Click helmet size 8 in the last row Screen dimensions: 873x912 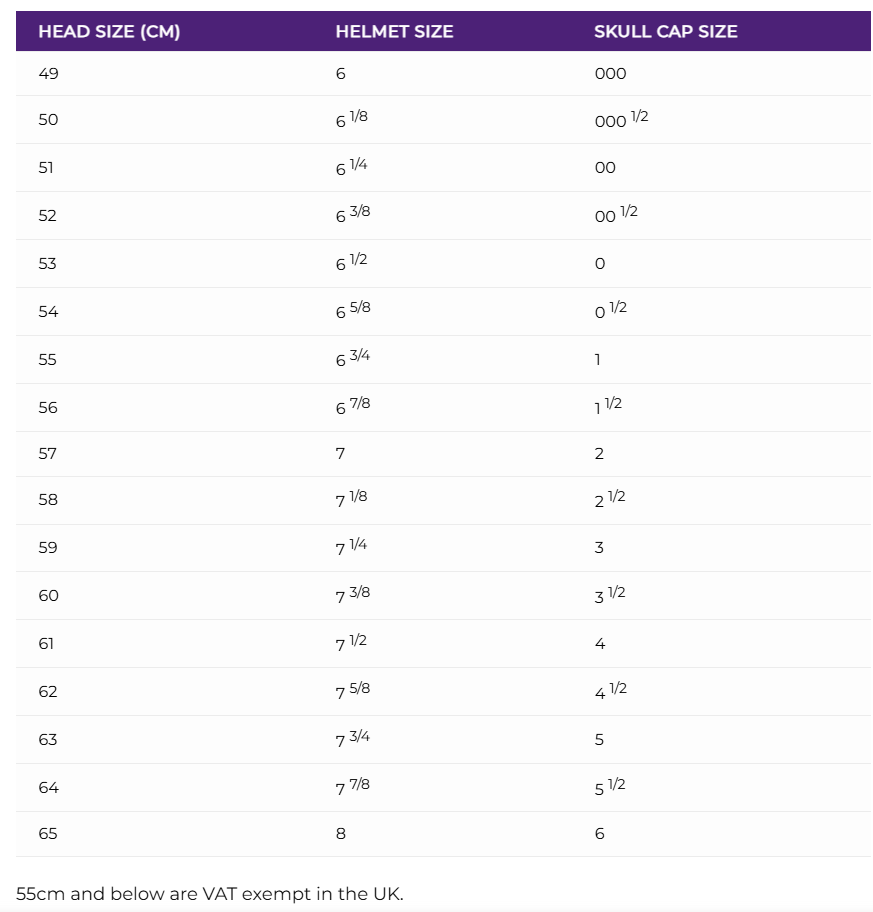(341, 833)
